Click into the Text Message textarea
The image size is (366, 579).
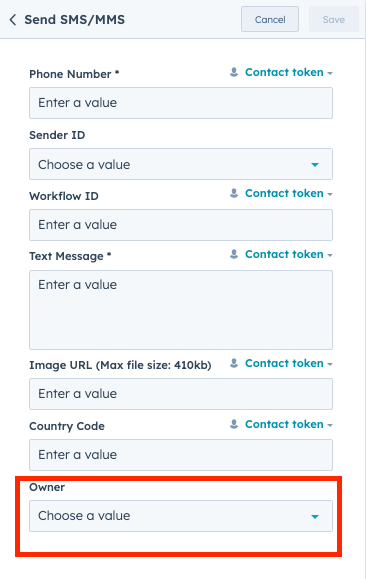coord(181,310)
